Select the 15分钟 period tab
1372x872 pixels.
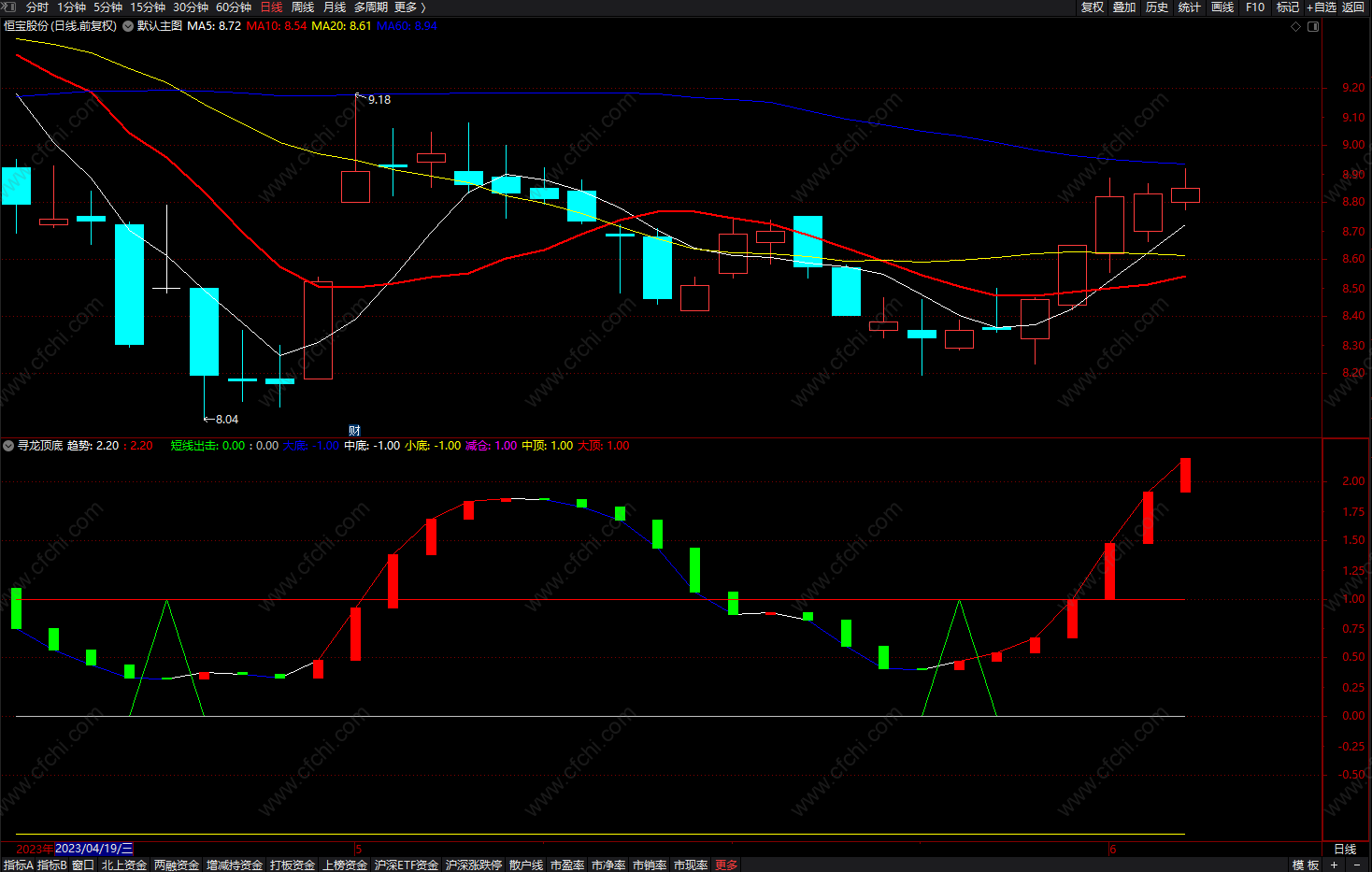point(148,7)
